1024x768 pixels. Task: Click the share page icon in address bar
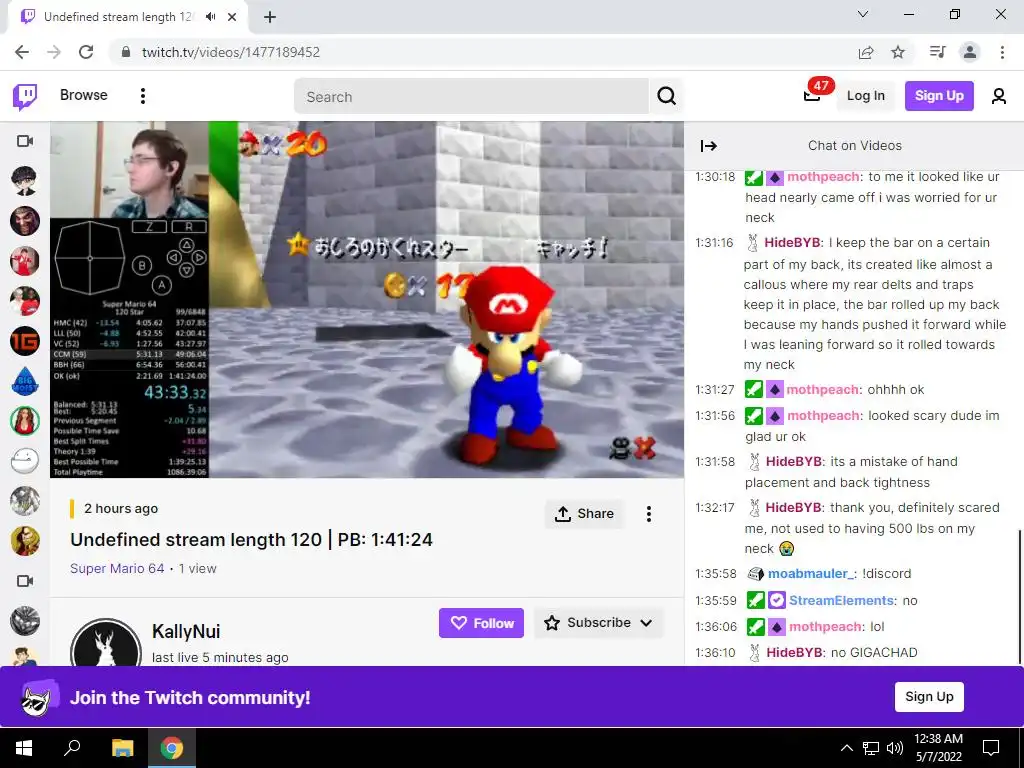tap(866, 52)
